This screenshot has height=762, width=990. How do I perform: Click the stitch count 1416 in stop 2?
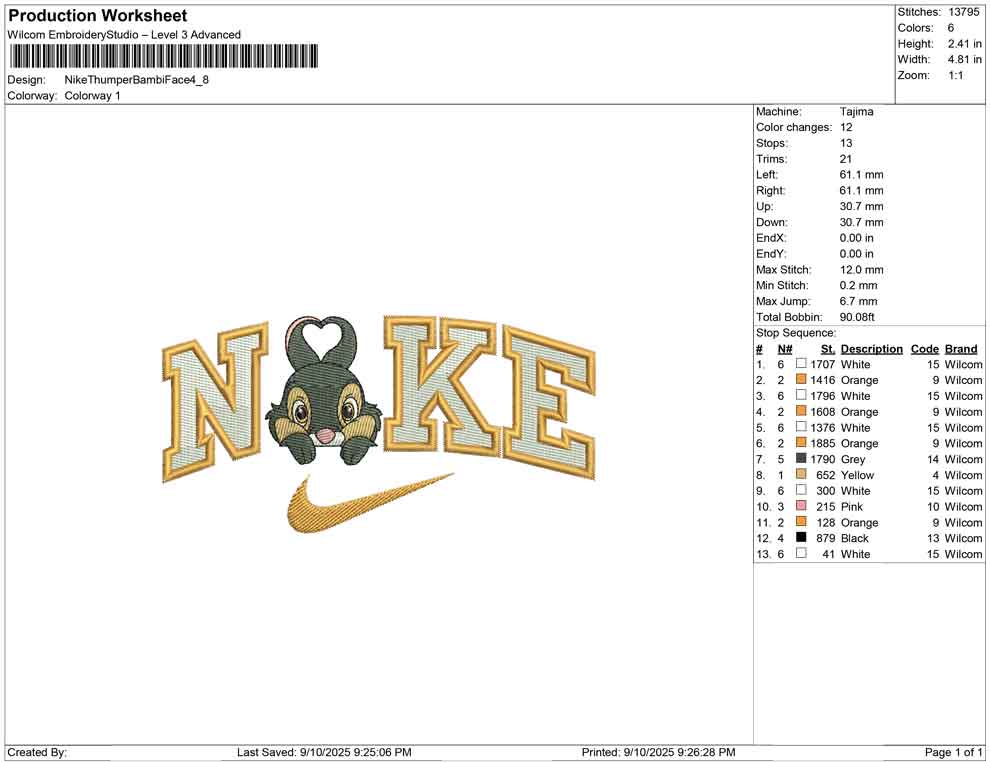point(823,380)
